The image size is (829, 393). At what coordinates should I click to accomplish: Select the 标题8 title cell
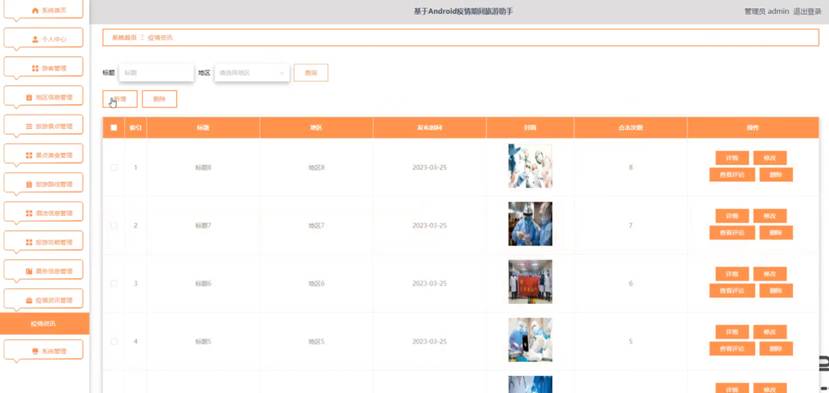204,168
